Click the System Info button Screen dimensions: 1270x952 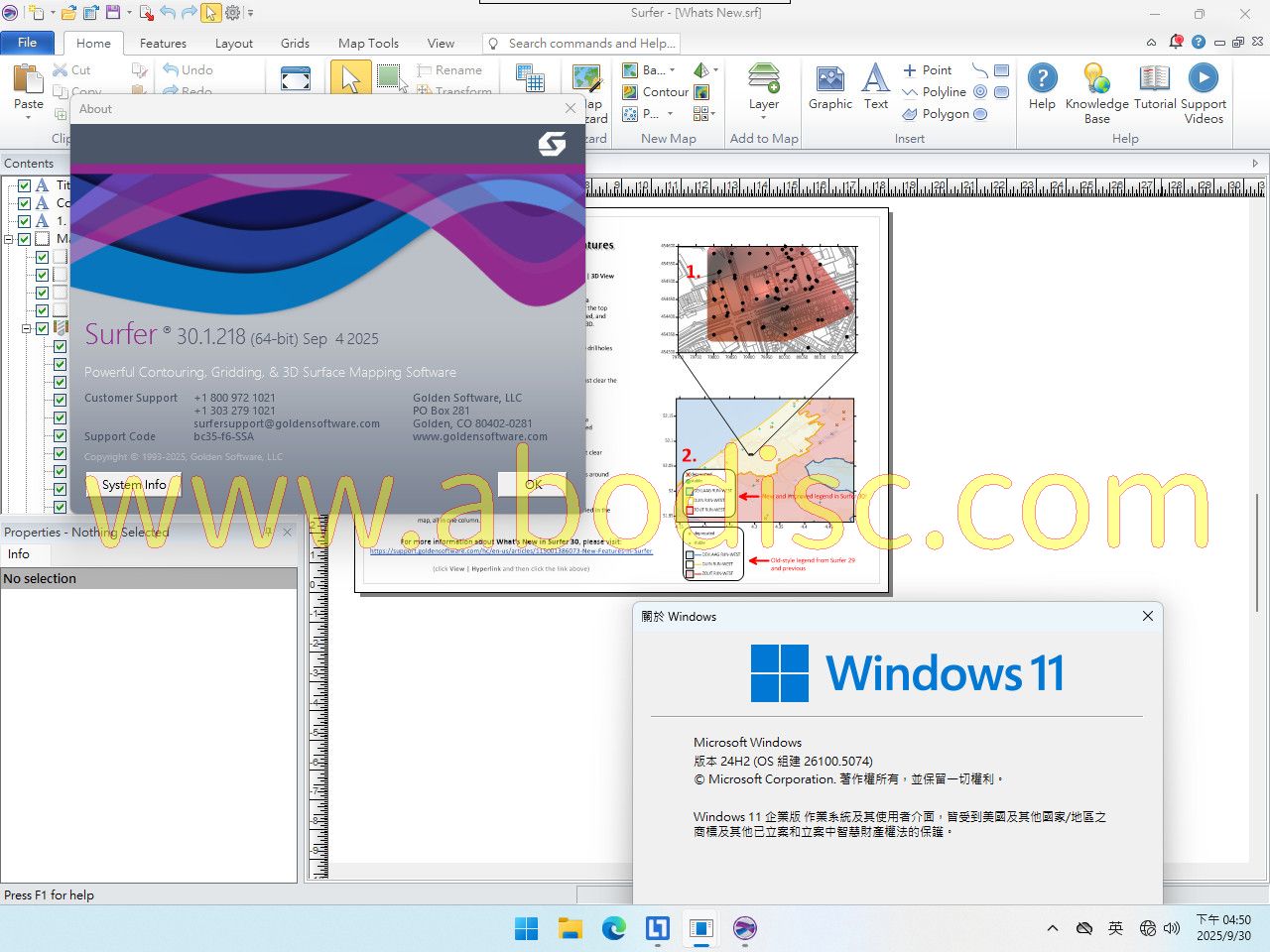(x=134, y=485)
